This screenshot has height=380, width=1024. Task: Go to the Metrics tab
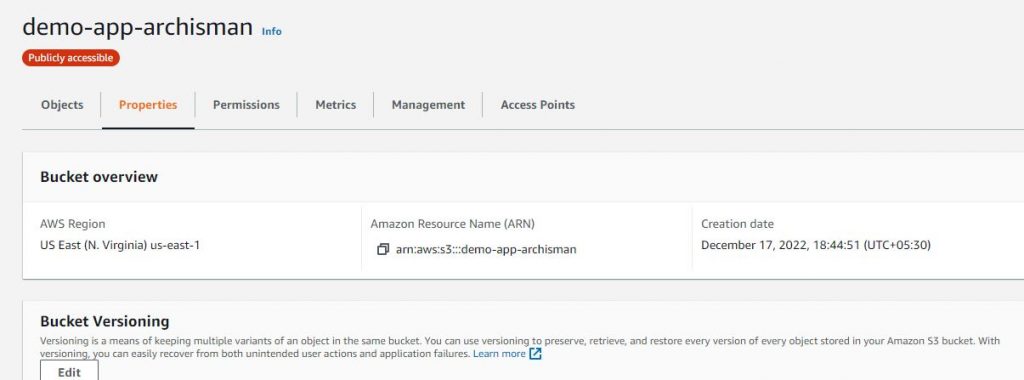pyautogui.click(x=336, y=104)
